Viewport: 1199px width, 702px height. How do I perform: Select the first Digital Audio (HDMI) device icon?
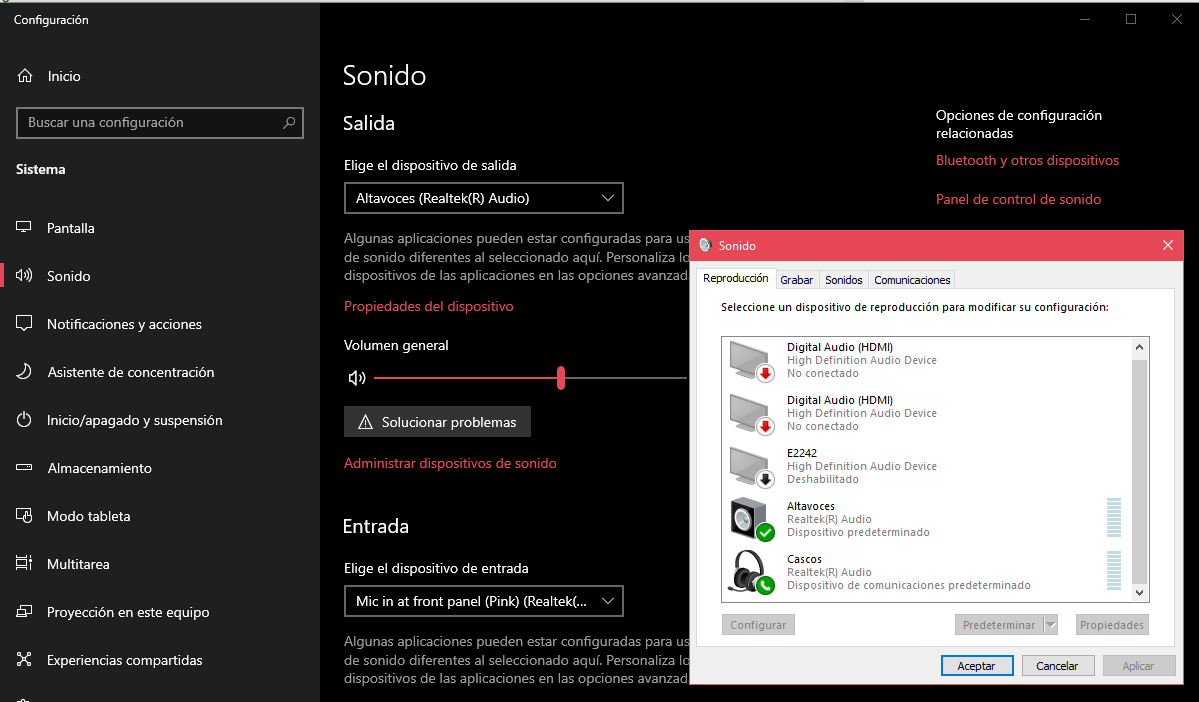tap(751, 361)
